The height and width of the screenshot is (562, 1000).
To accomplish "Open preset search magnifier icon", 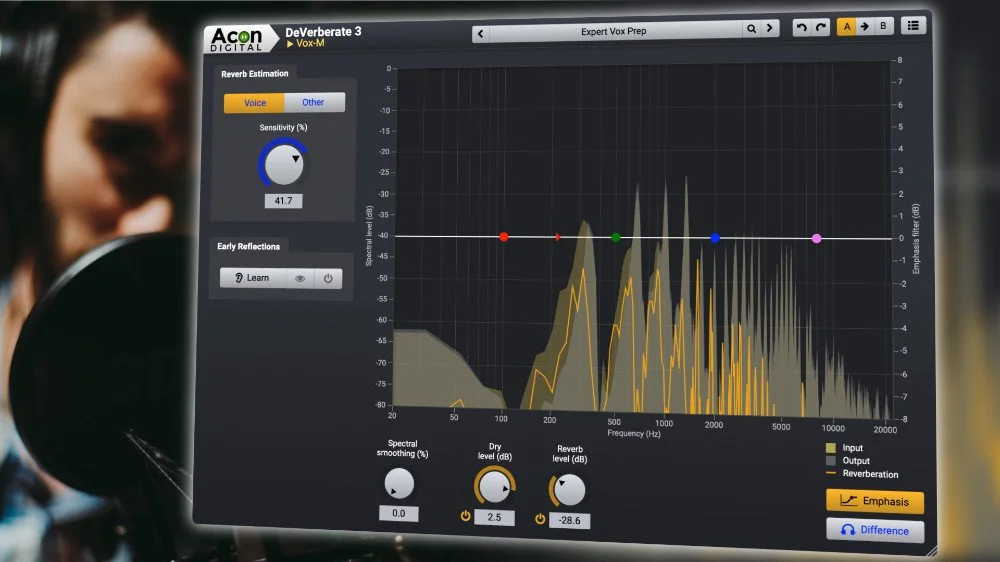I will pos(751,29).
